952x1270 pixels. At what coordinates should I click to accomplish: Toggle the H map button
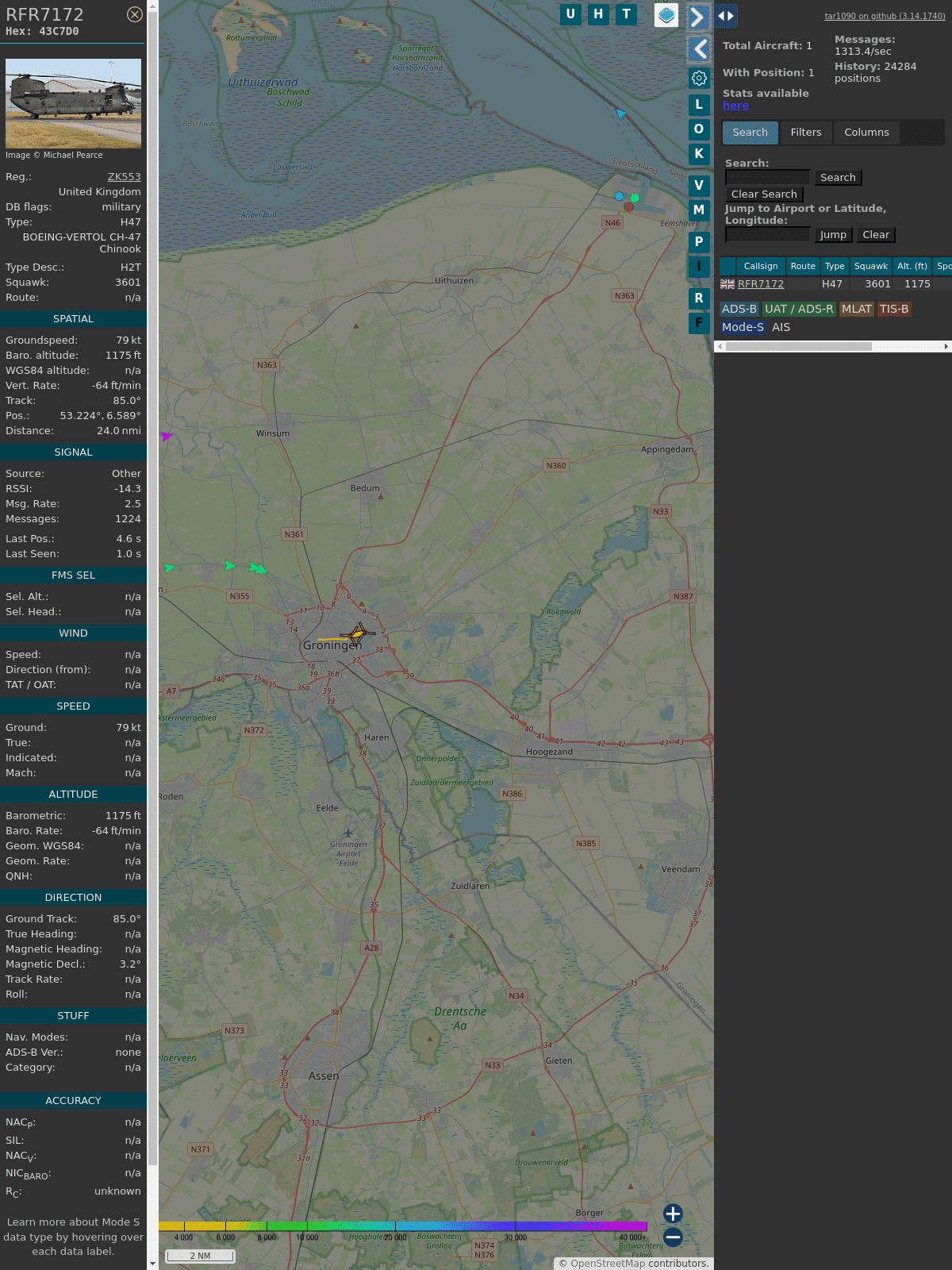click(598, 14)
